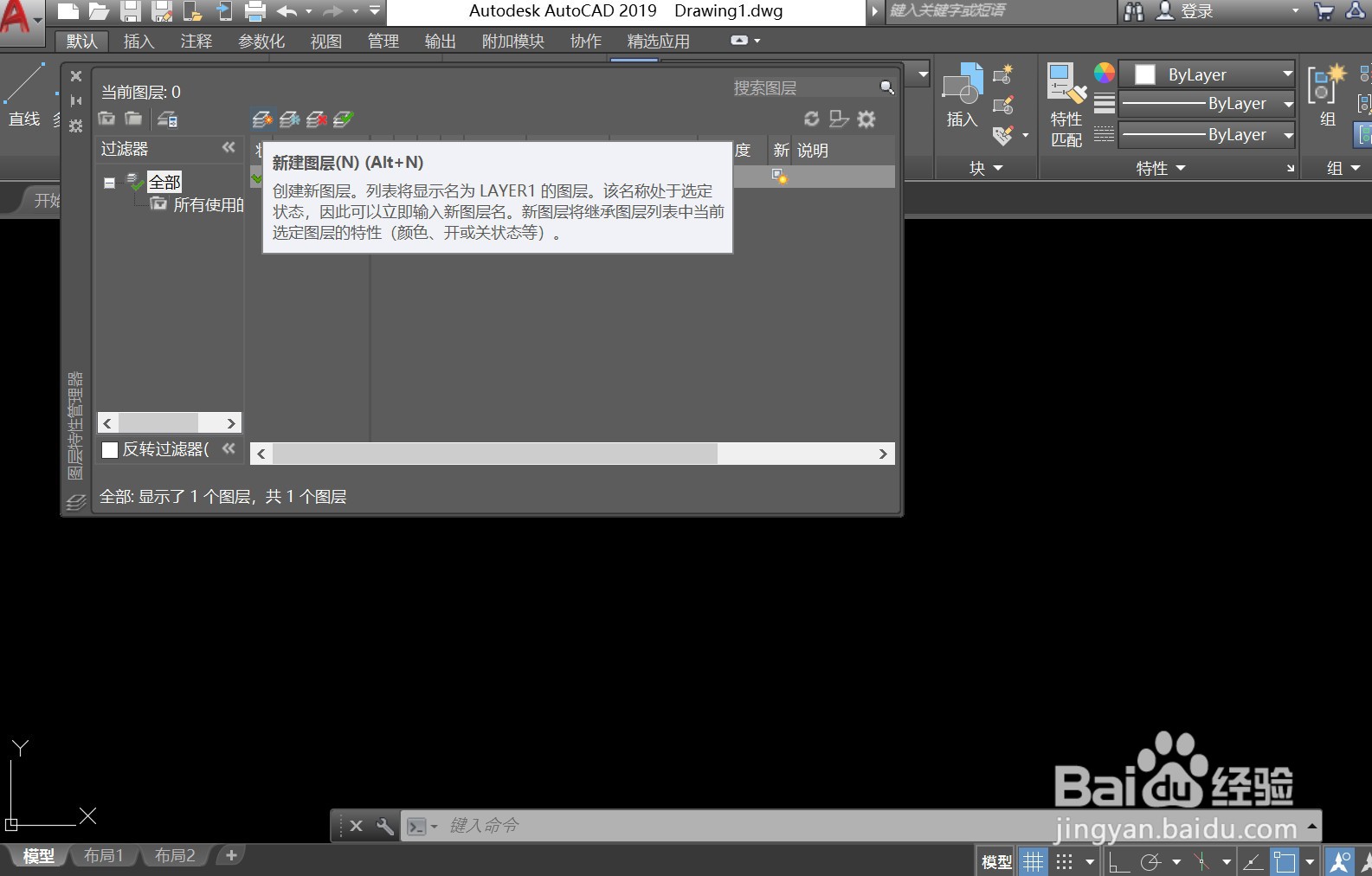Click the Refresh icon in layer manager

pyautogui.click(x=811, y=119)
